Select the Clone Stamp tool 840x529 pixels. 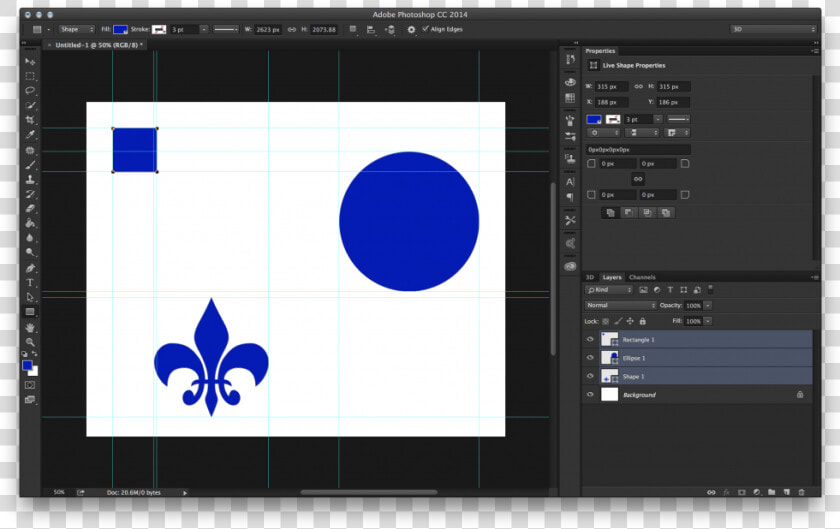pos(30,180)
